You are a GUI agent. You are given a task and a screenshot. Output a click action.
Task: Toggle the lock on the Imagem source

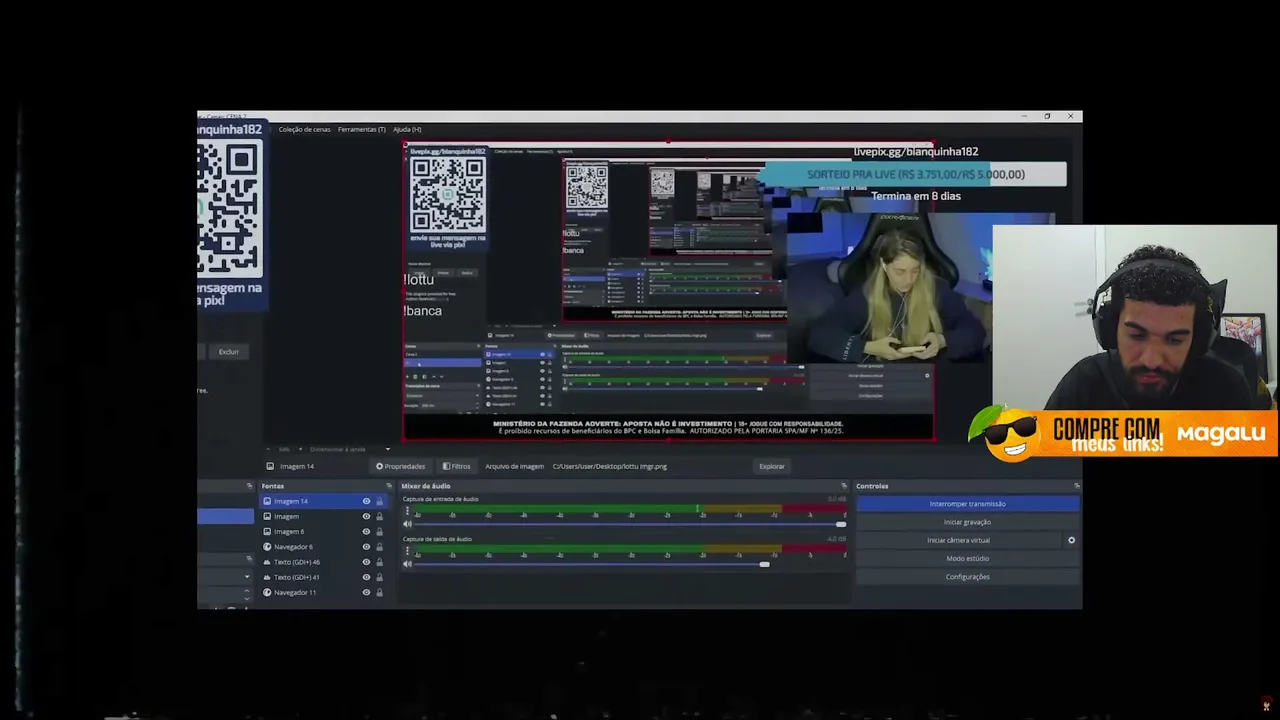379,516
